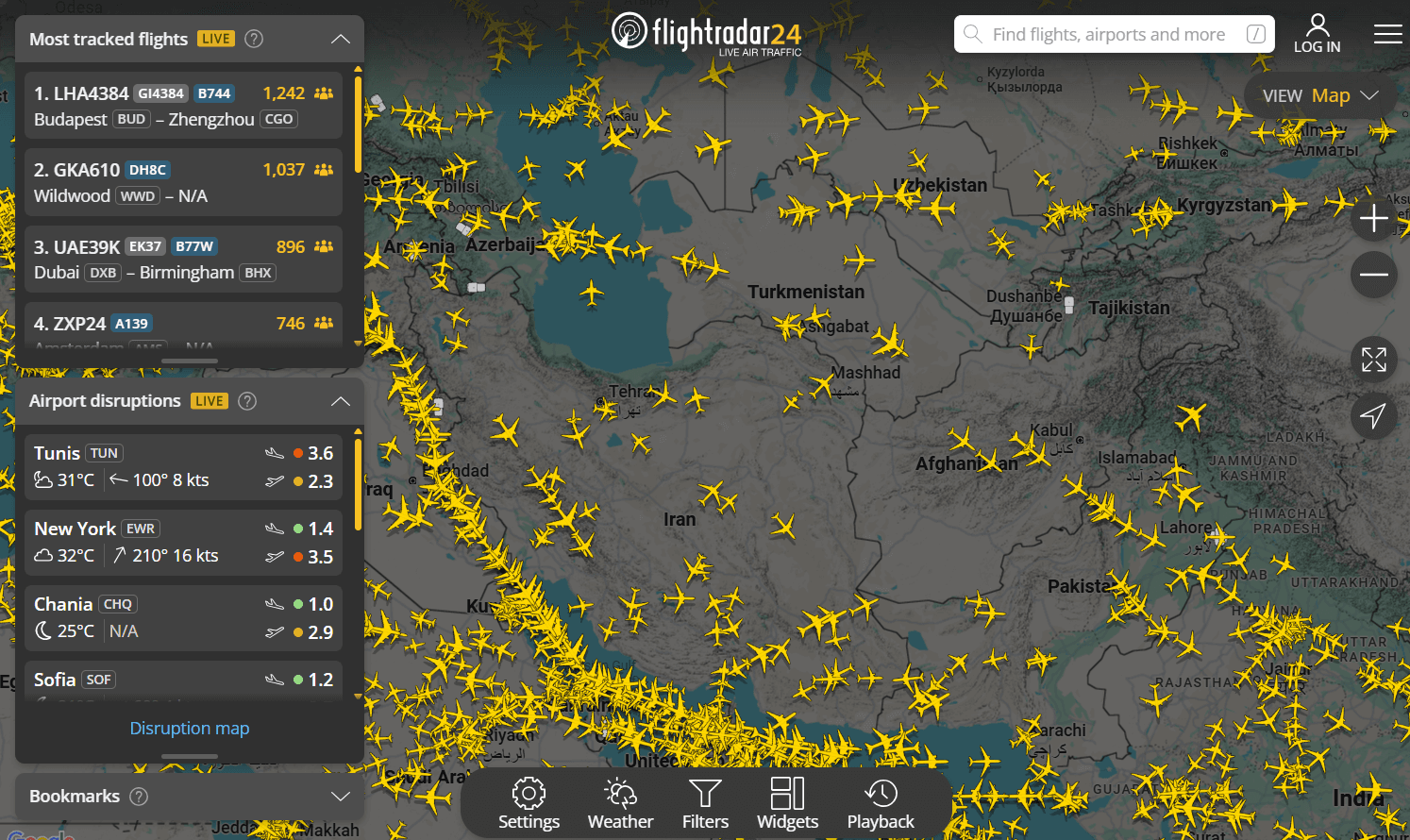Open the hamburger menu at top right
1410x840 pixels.
pyautogui.click(x=1388, y=34)
